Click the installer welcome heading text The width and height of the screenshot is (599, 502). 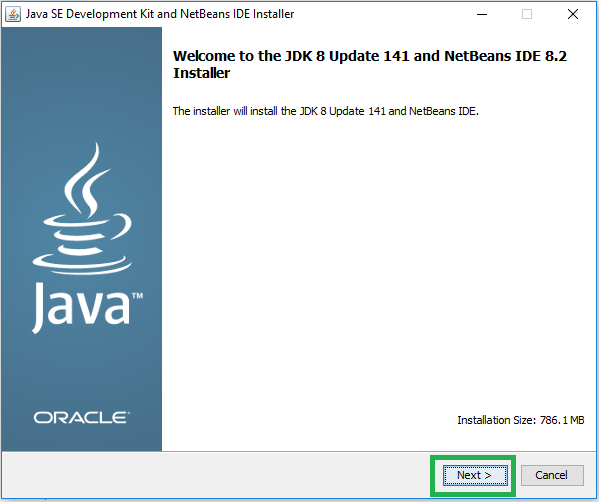click(x=370, y=64)
